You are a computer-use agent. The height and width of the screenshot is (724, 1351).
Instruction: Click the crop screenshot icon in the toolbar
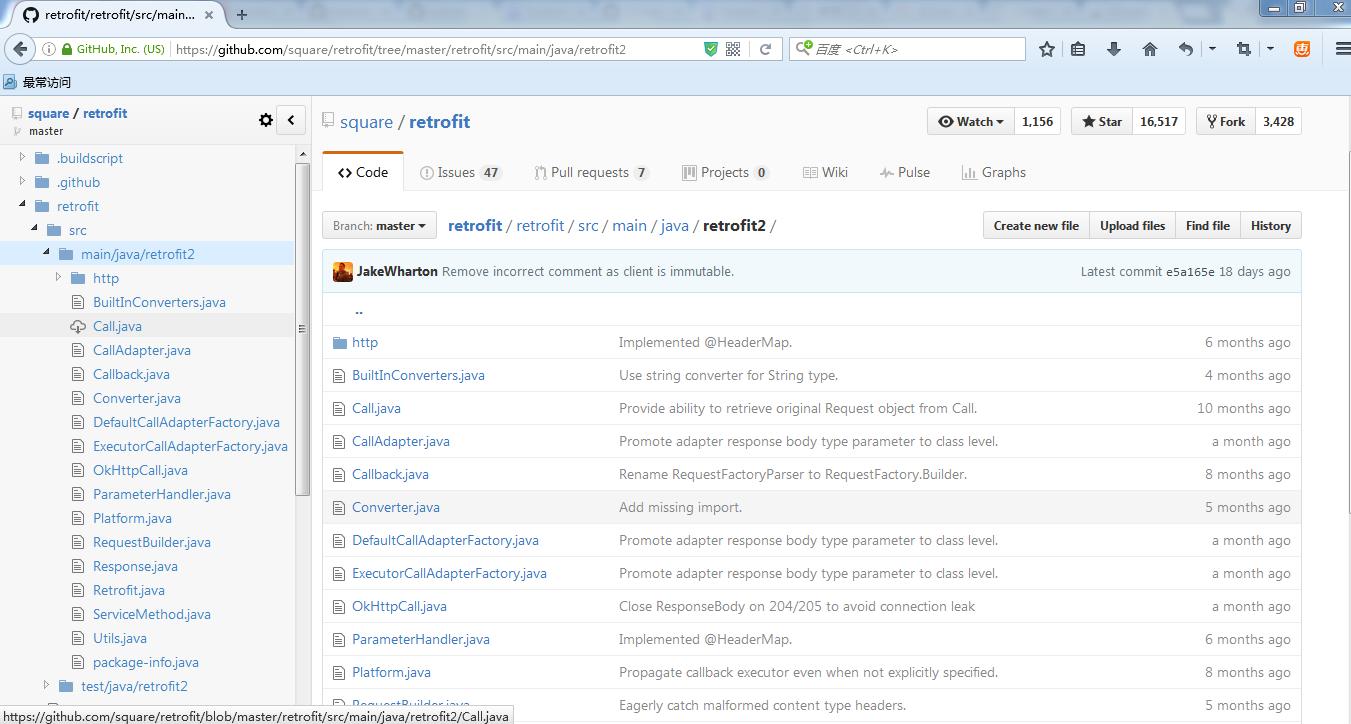point(1244,49)
